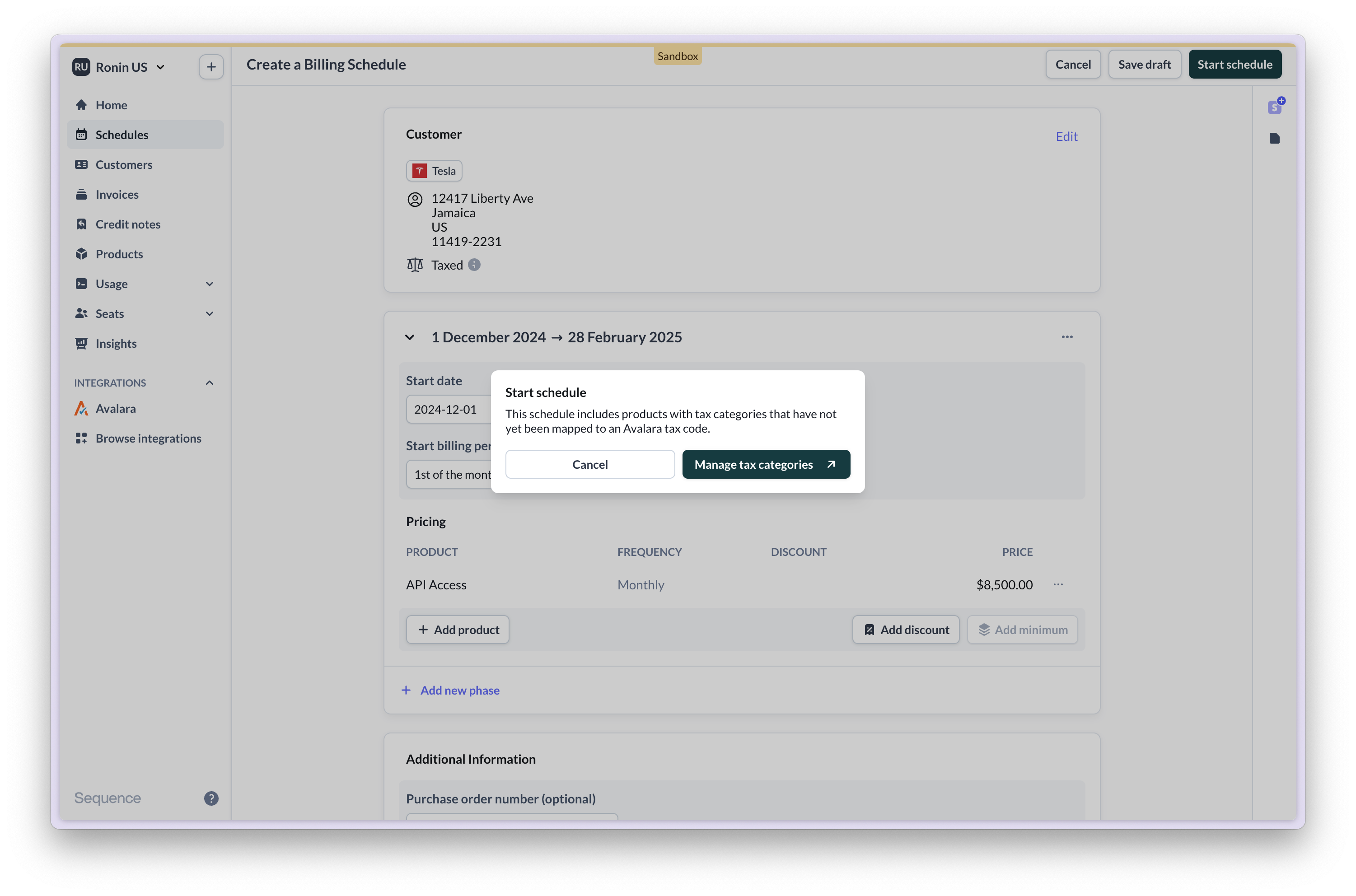
Task: Click the Schedules calendar icon
Action: tap(81, 135)
